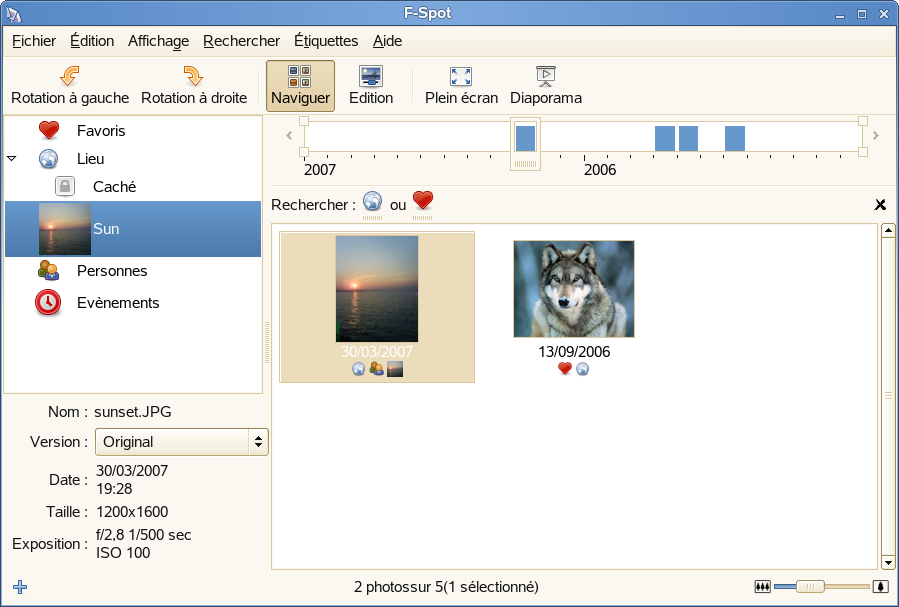
Task: Launch Plein écran fullscreen view
Action: pyautogui.click(x=461, y=86)
